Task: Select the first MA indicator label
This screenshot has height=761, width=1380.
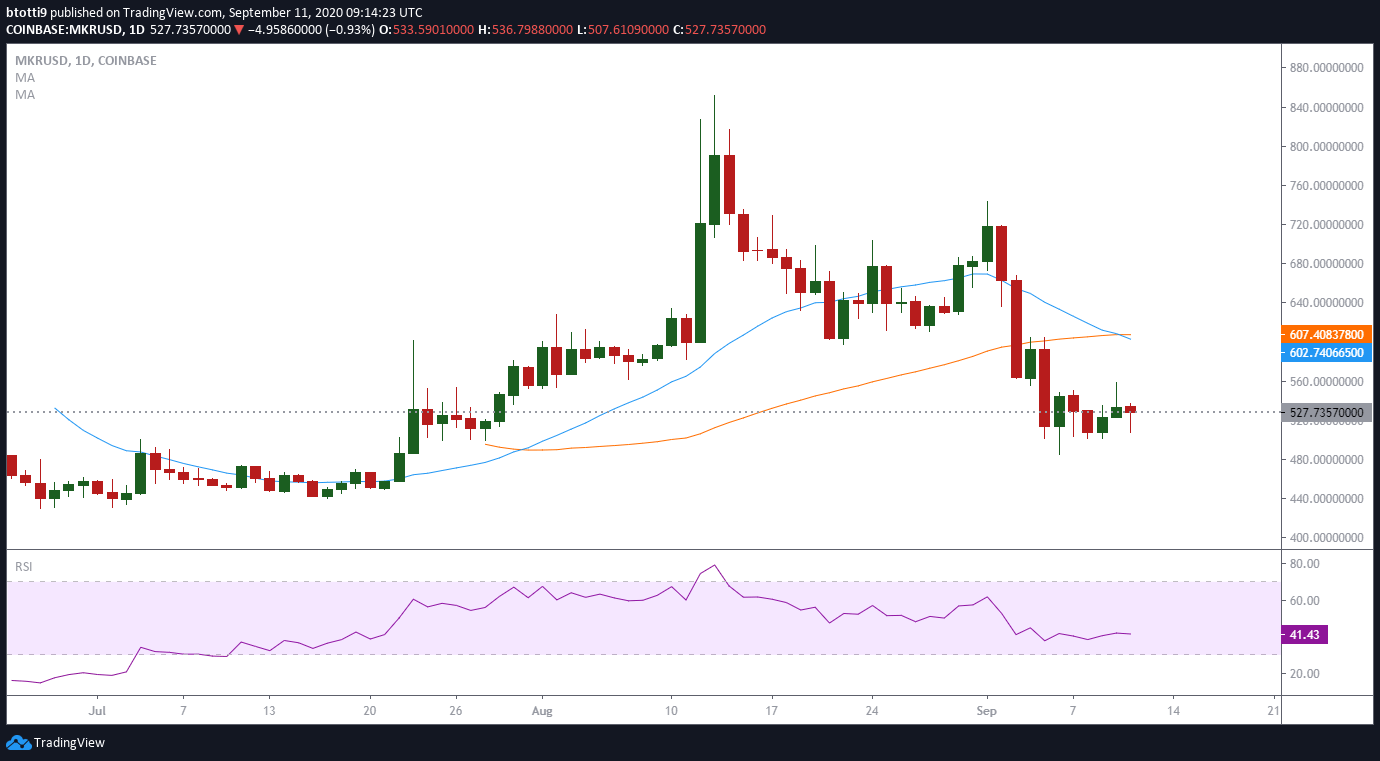Action: [25, 77]
